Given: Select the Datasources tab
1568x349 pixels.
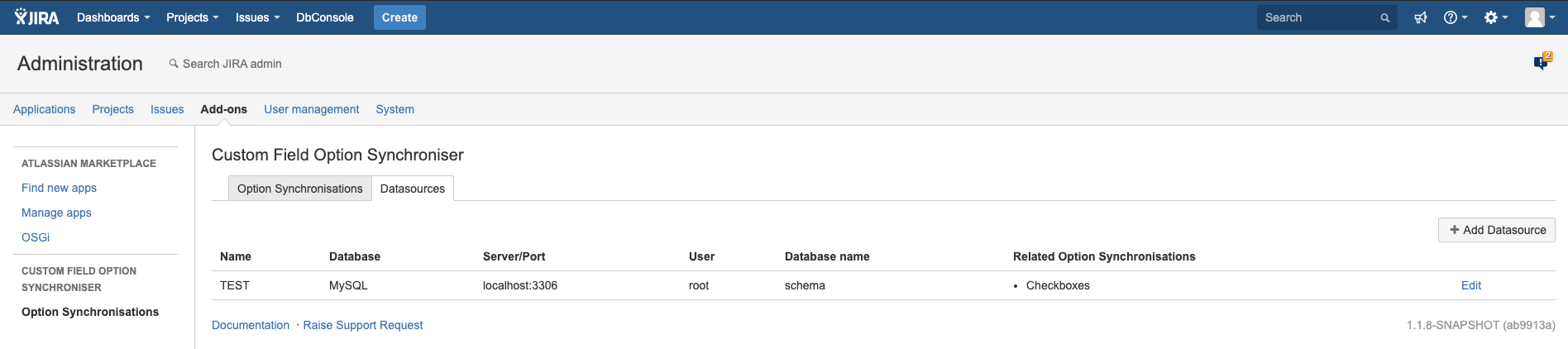Looking at the screenshot, I should click(412, 189).
